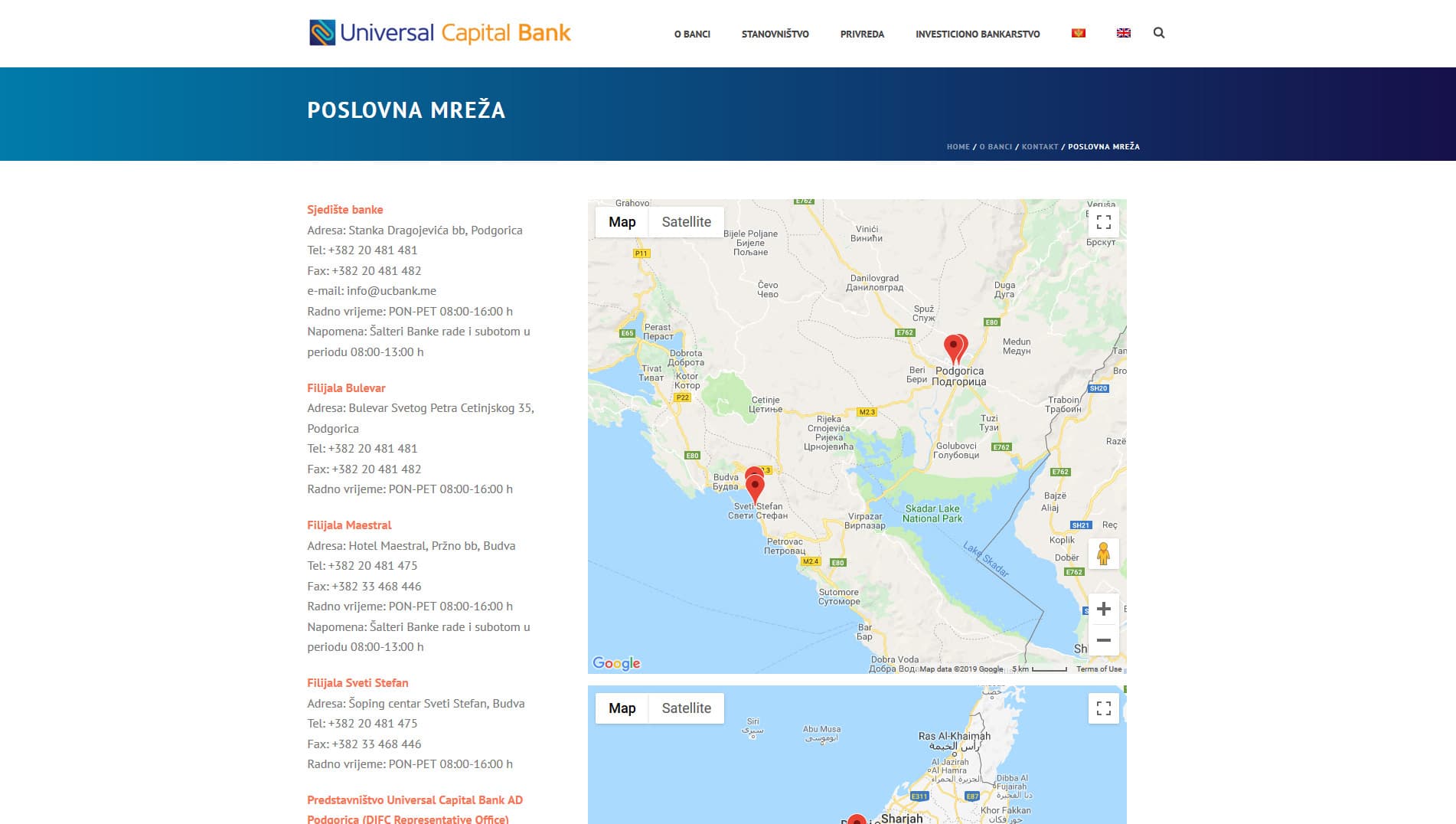Open the INVESTICIONO BANKARSTVO menu
1456x824 pixels.
(x=978, y=34)
